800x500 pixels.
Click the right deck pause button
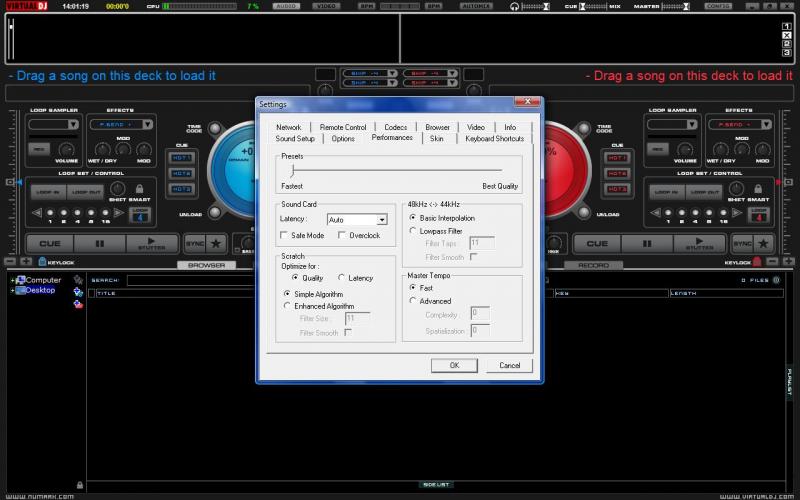tap(646, 244)
